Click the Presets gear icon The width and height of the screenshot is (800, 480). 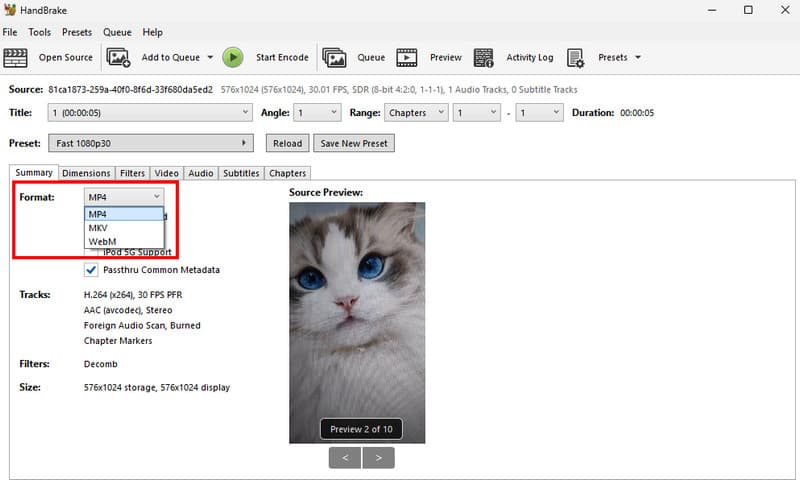point(575,58)
